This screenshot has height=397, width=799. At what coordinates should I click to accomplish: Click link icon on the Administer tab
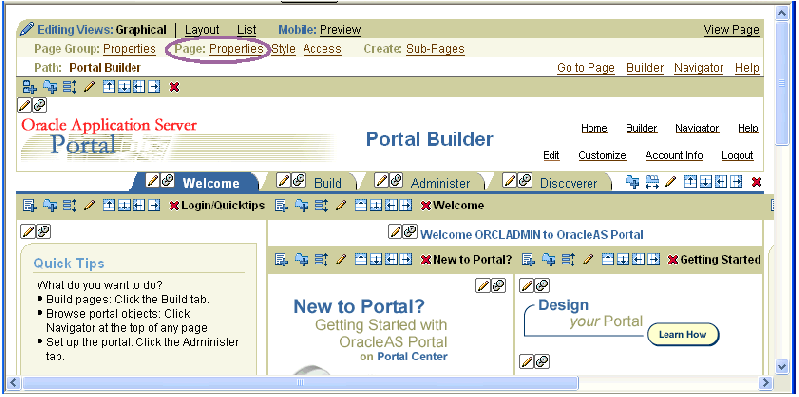click(396, 180)
